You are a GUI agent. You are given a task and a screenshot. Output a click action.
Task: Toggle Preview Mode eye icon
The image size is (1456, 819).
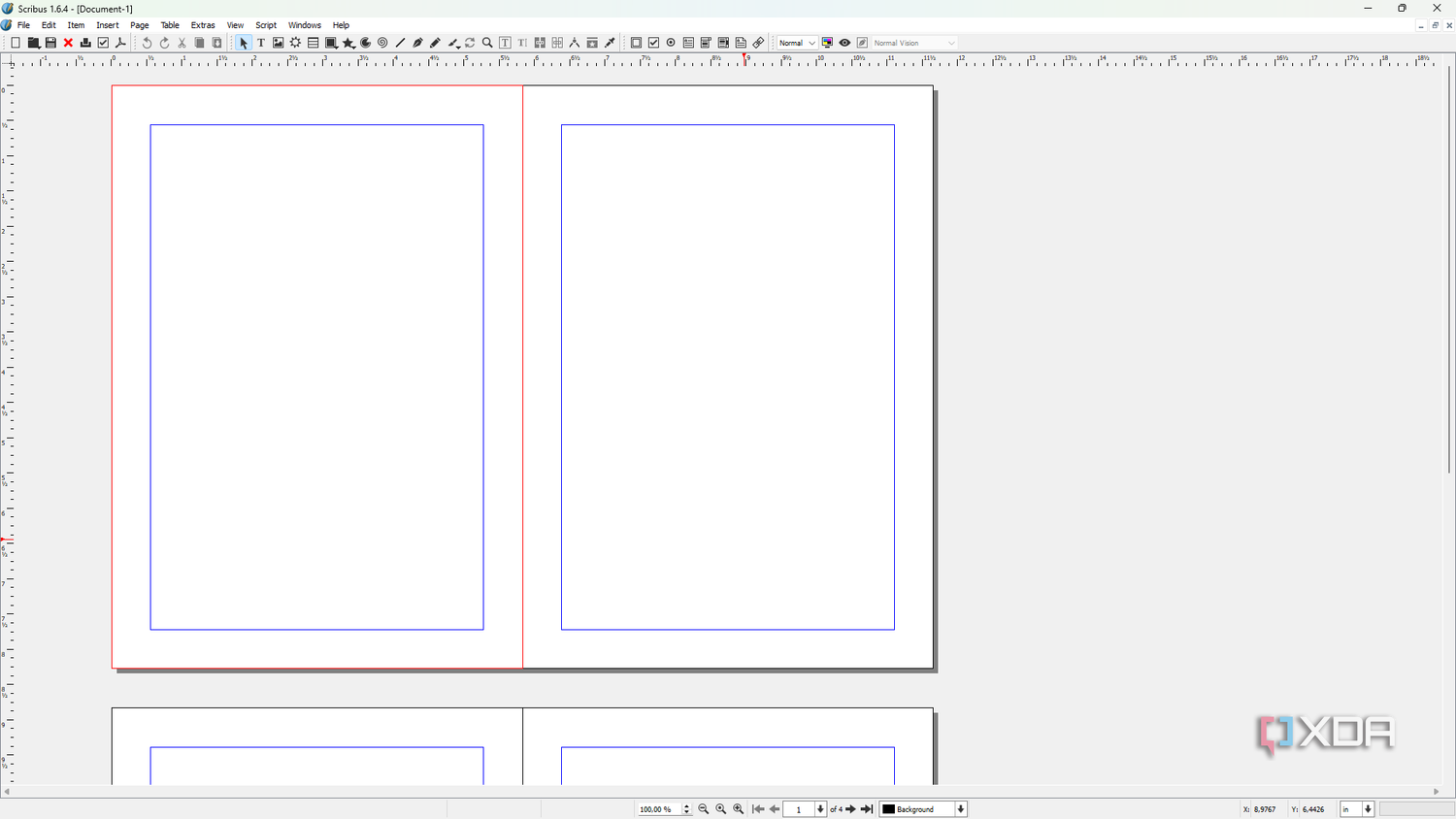click(845, 43)
